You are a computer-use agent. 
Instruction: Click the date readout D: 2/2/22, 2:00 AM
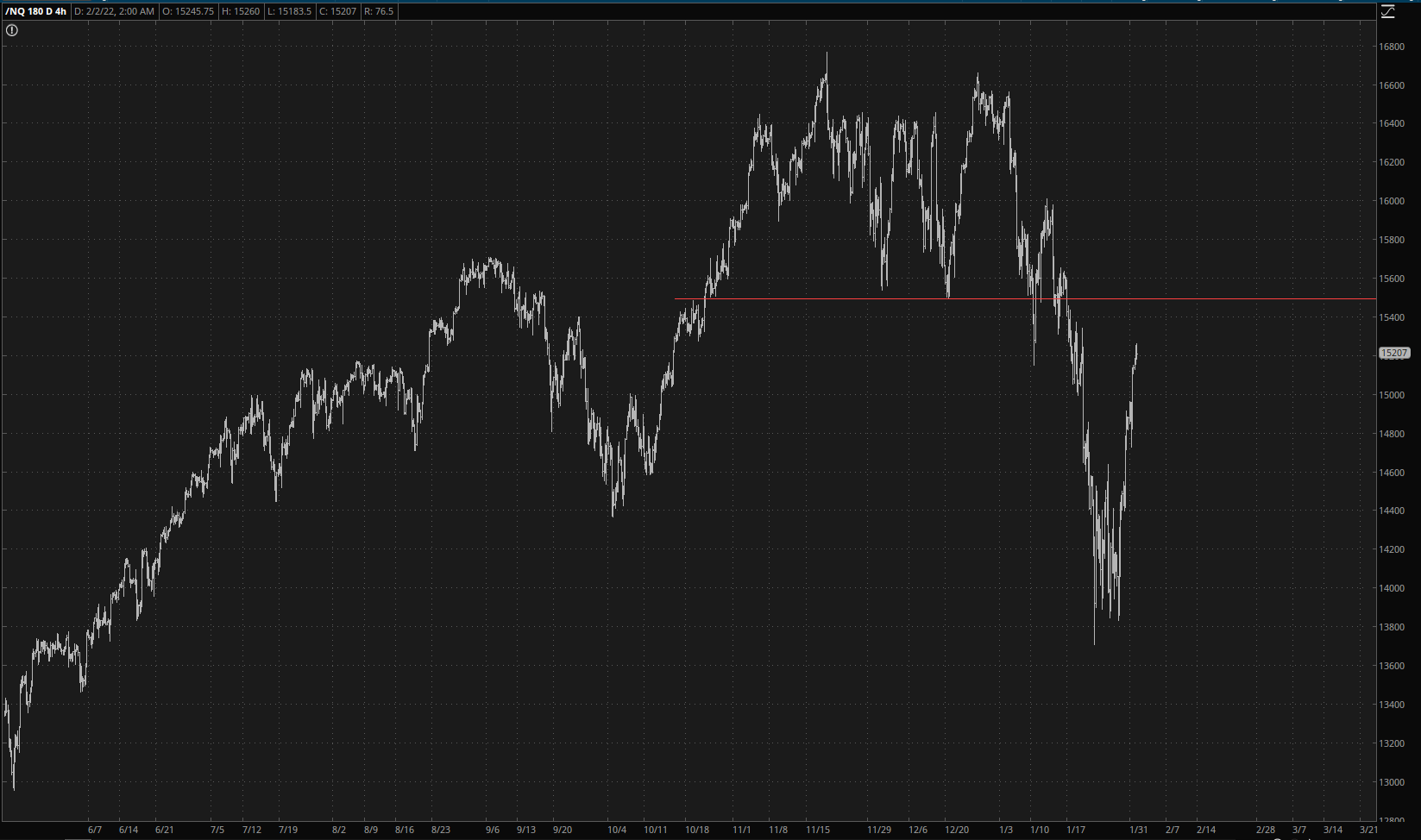(x=115, y=11)
